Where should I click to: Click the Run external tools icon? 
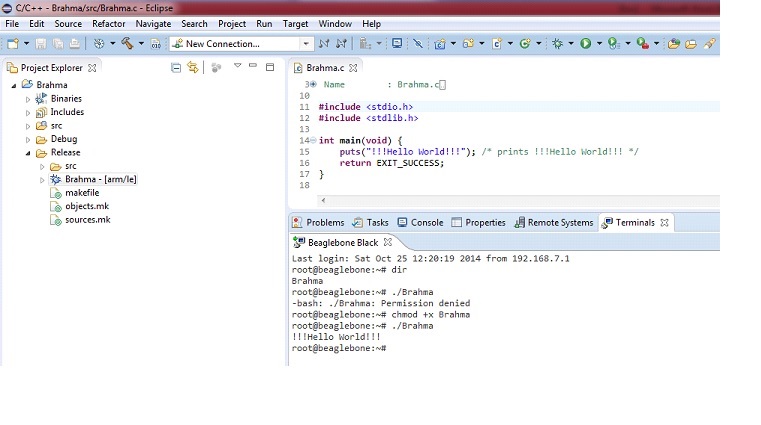(643, 44)
